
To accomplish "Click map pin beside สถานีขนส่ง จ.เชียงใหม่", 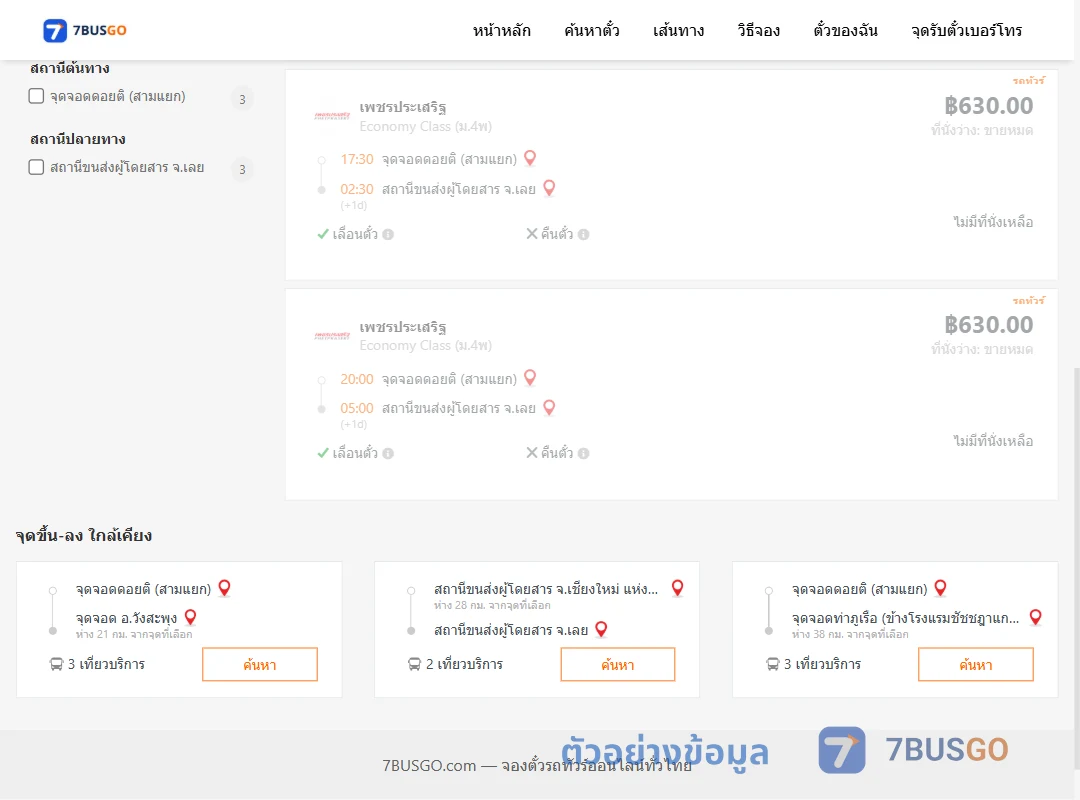I will point(677,588).
